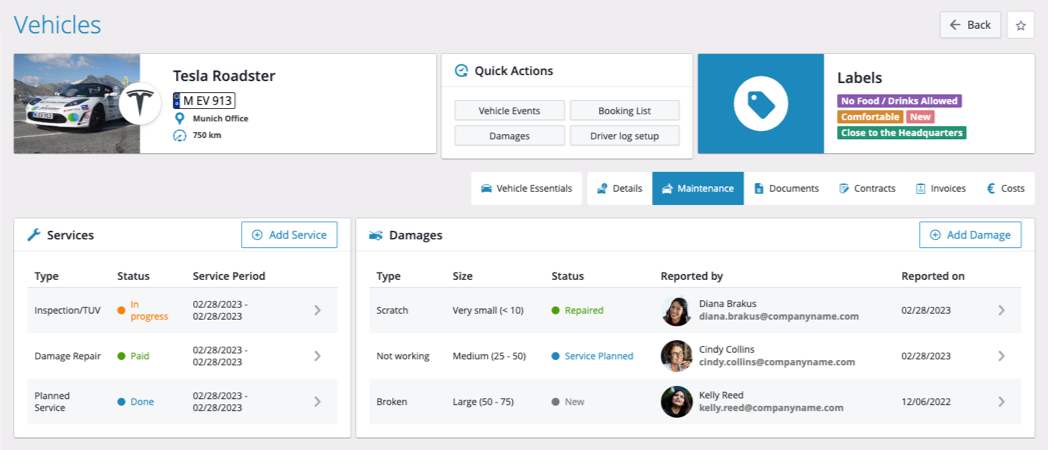Image resolution: width=1048 pixels, height=450 pixels.
Task: Click the Service Planned status
Action: tap(599, 356)
